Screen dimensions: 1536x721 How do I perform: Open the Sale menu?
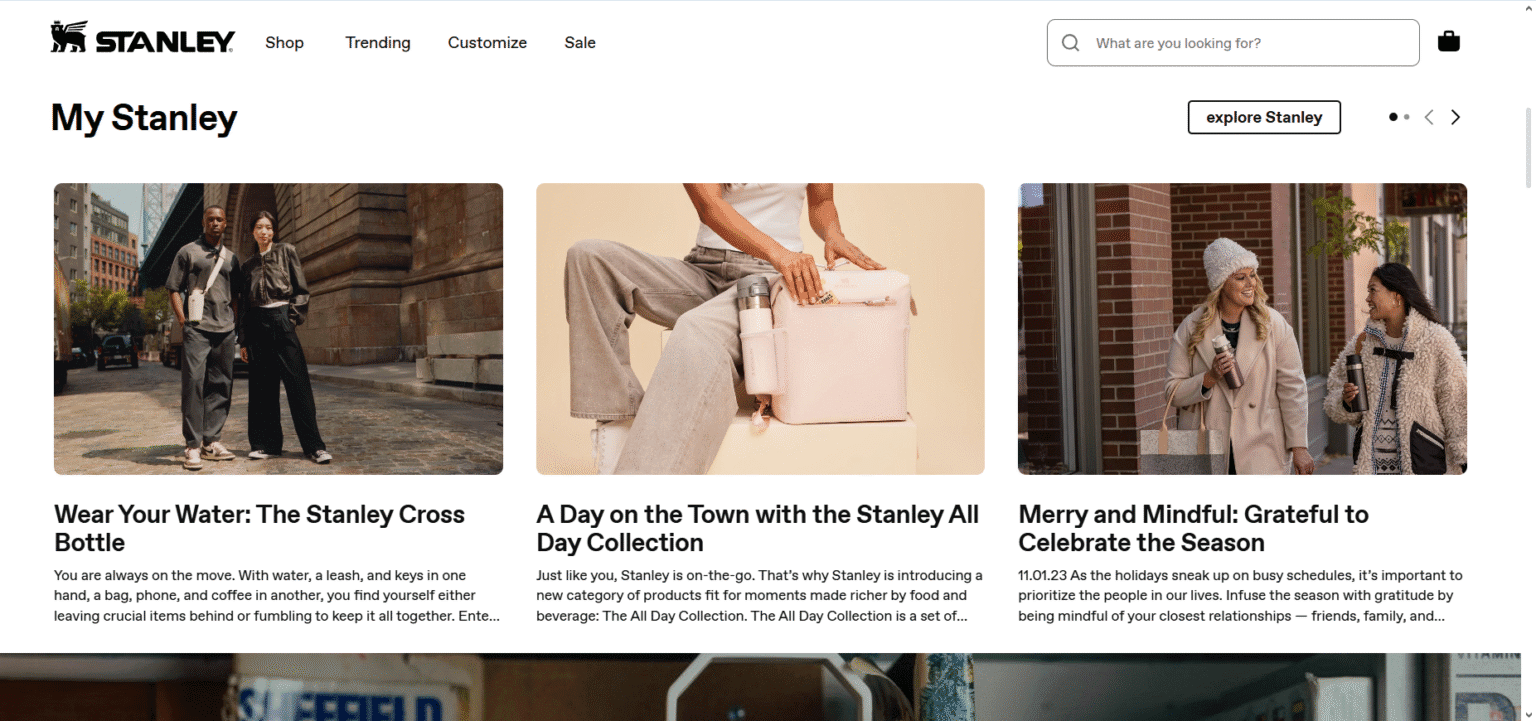tap(580, 42)
